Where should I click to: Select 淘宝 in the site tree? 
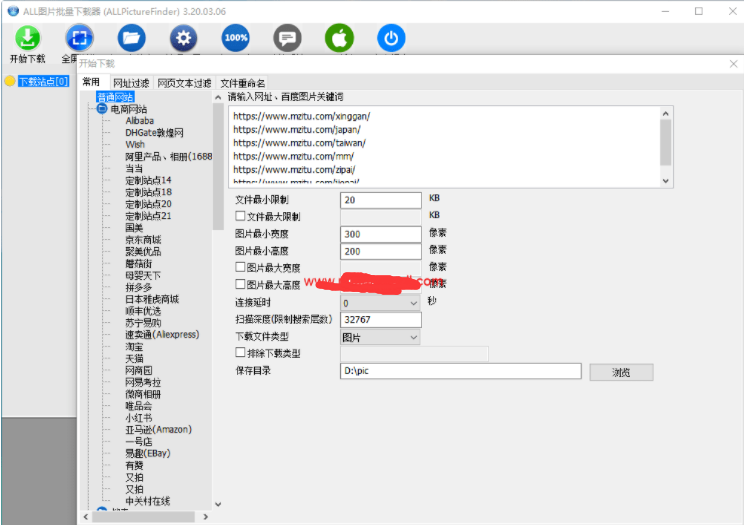click(134, 347)
